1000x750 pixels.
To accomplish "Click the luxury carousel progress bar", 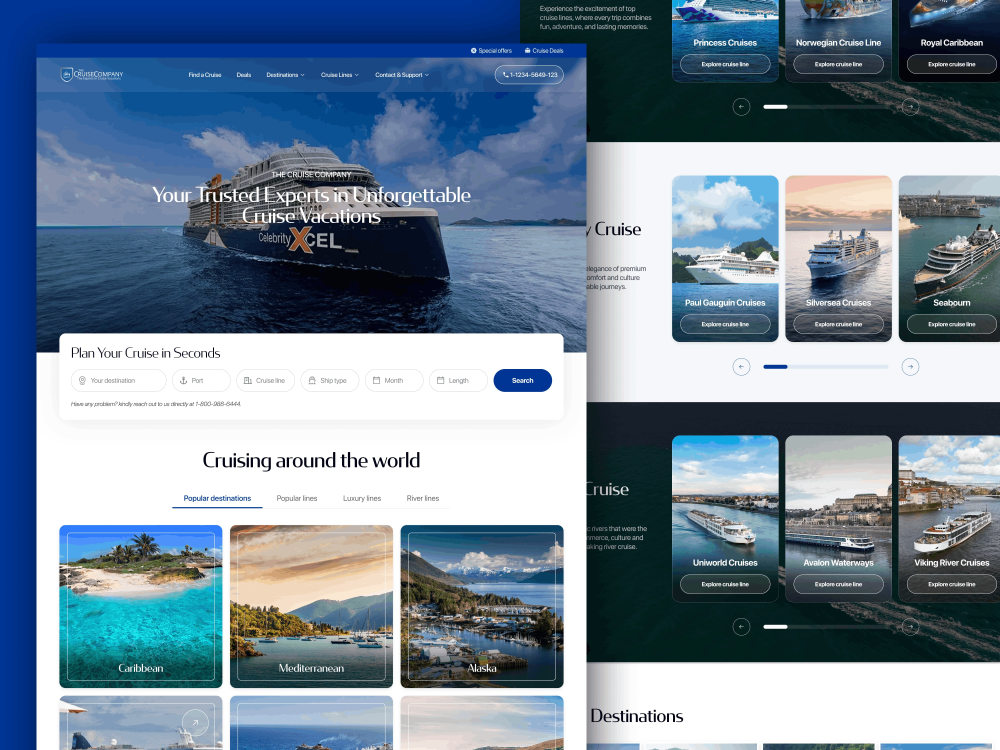I will 826,367.
